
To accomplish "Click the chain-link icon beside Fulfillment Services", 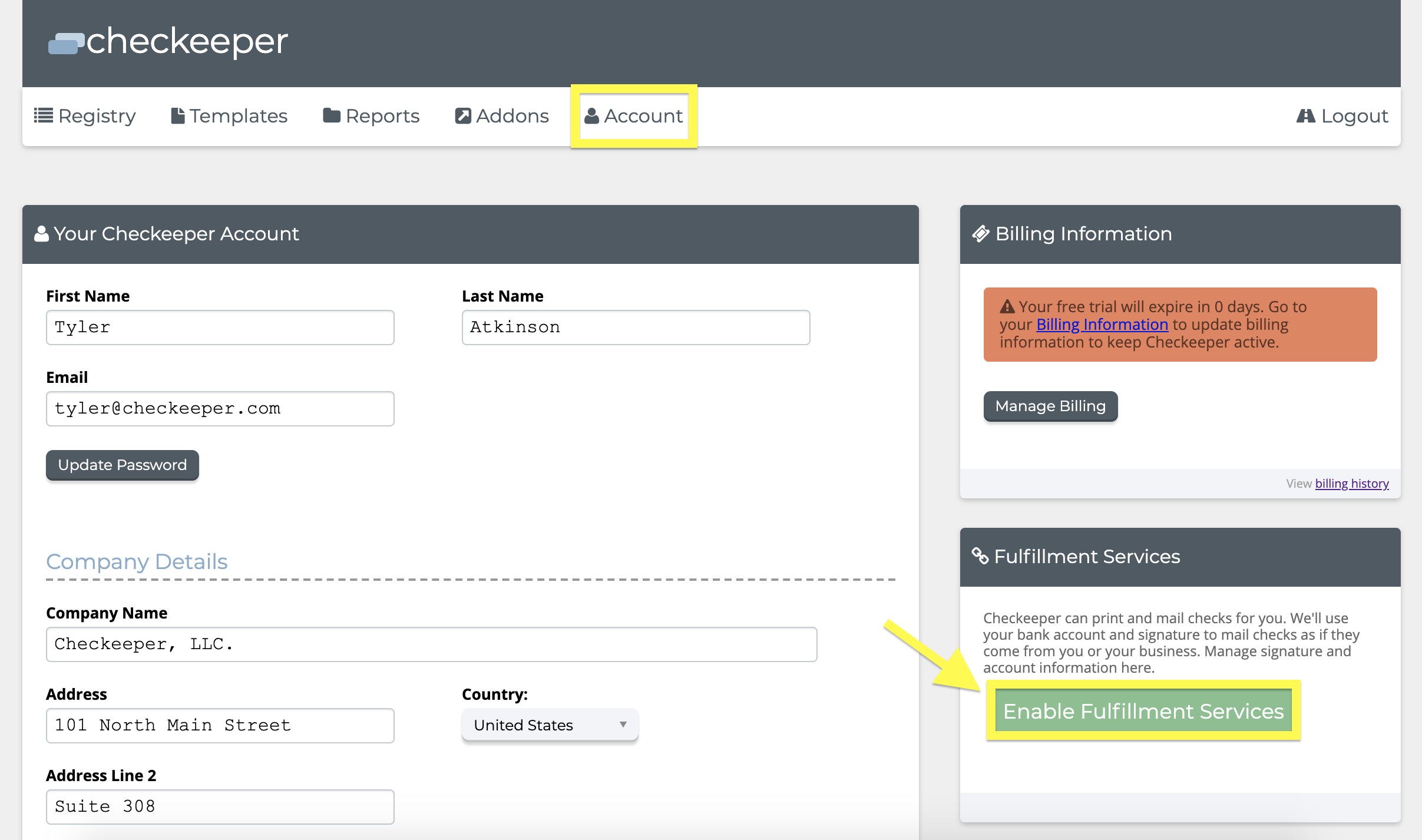I will [x=980, y=556].
